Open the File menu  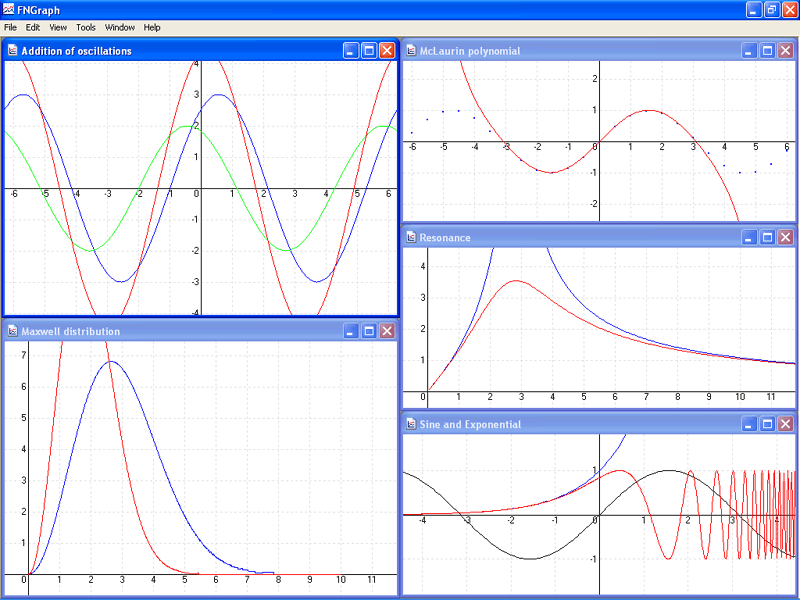(10, 27)
